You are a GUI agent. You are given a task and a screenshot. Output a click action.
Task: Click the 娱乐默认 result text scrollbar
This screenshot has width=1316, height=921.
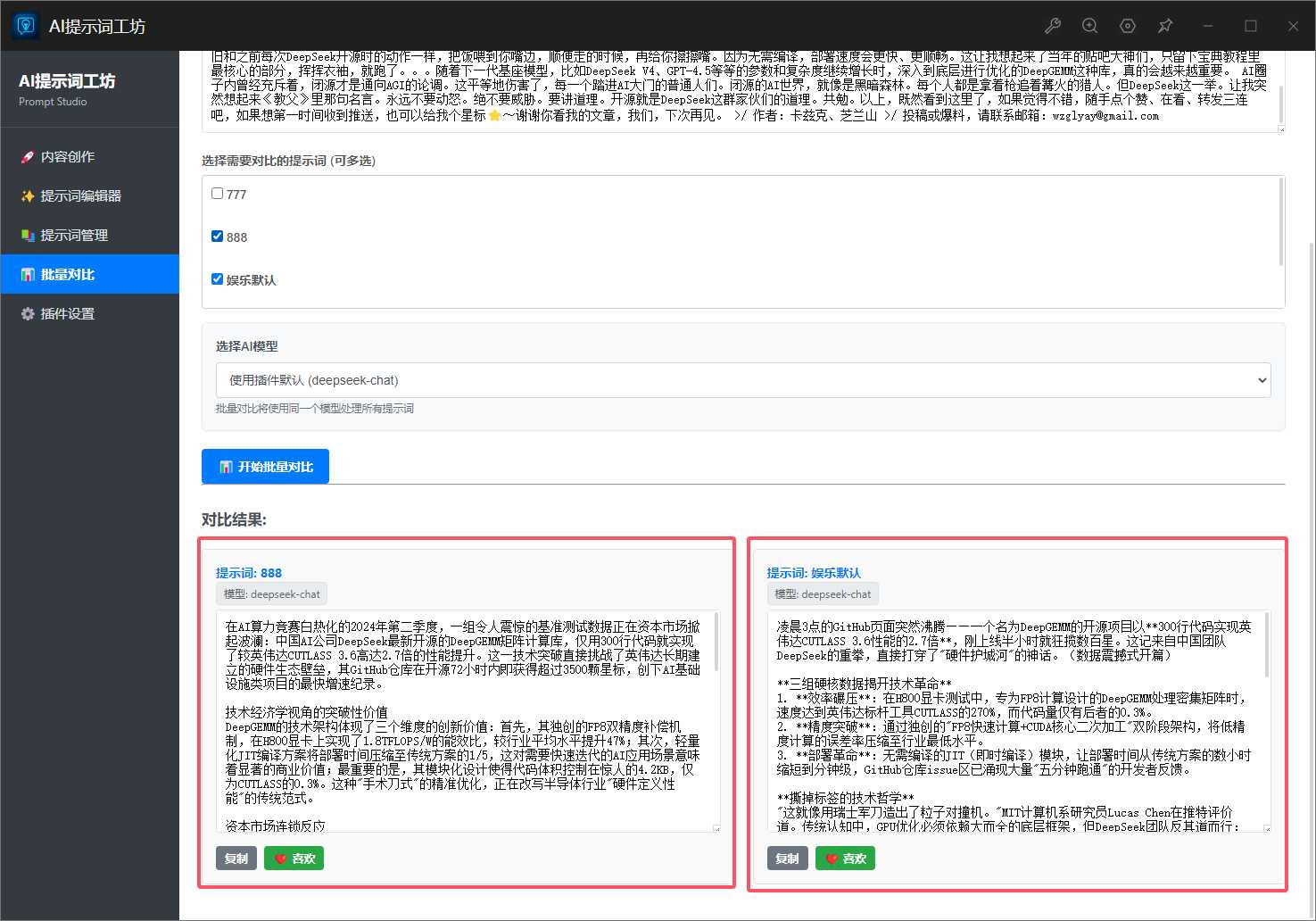point(1268,644)
